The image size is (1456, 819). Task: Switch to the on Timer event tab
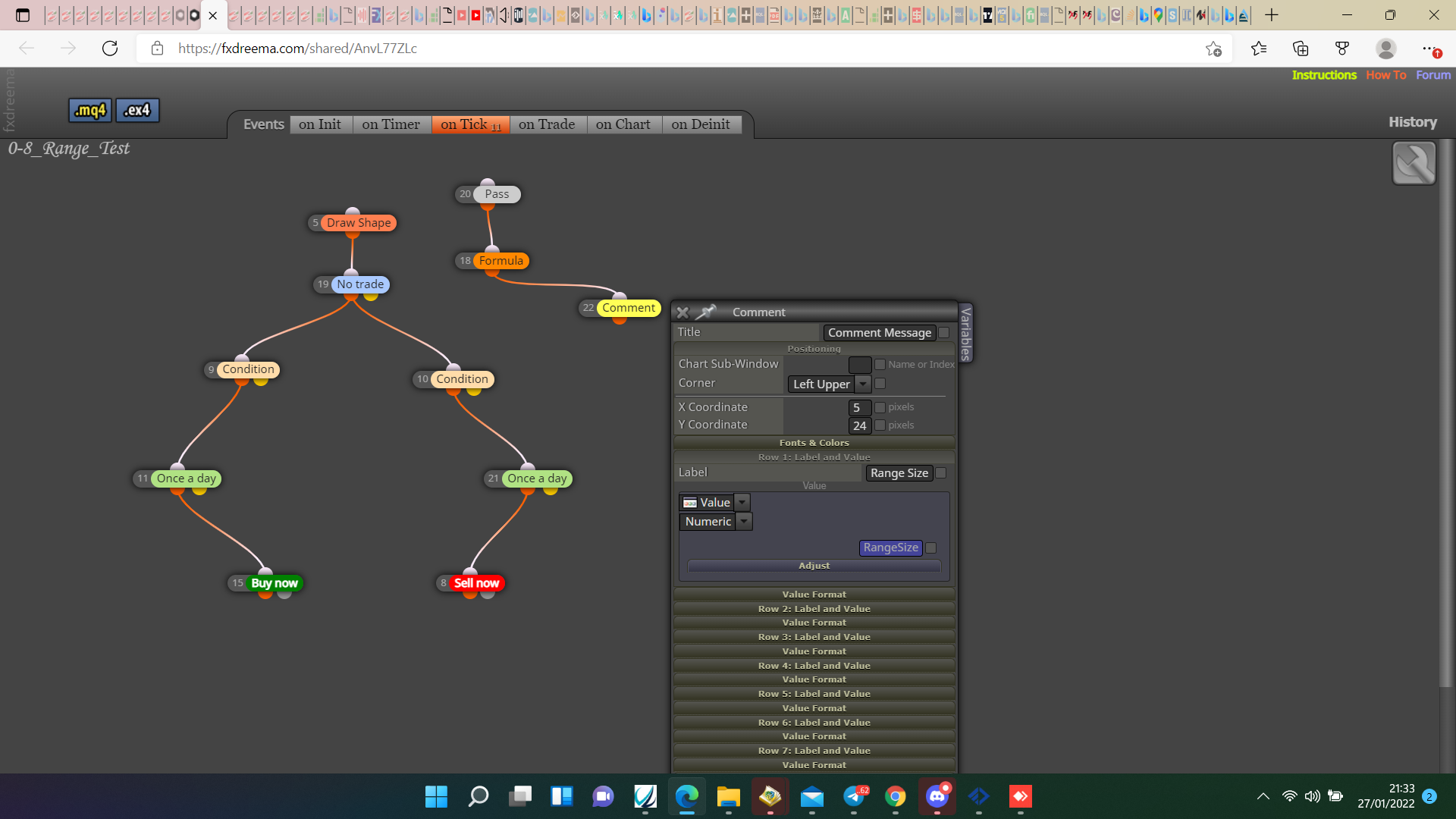click(x=391, y=124)
